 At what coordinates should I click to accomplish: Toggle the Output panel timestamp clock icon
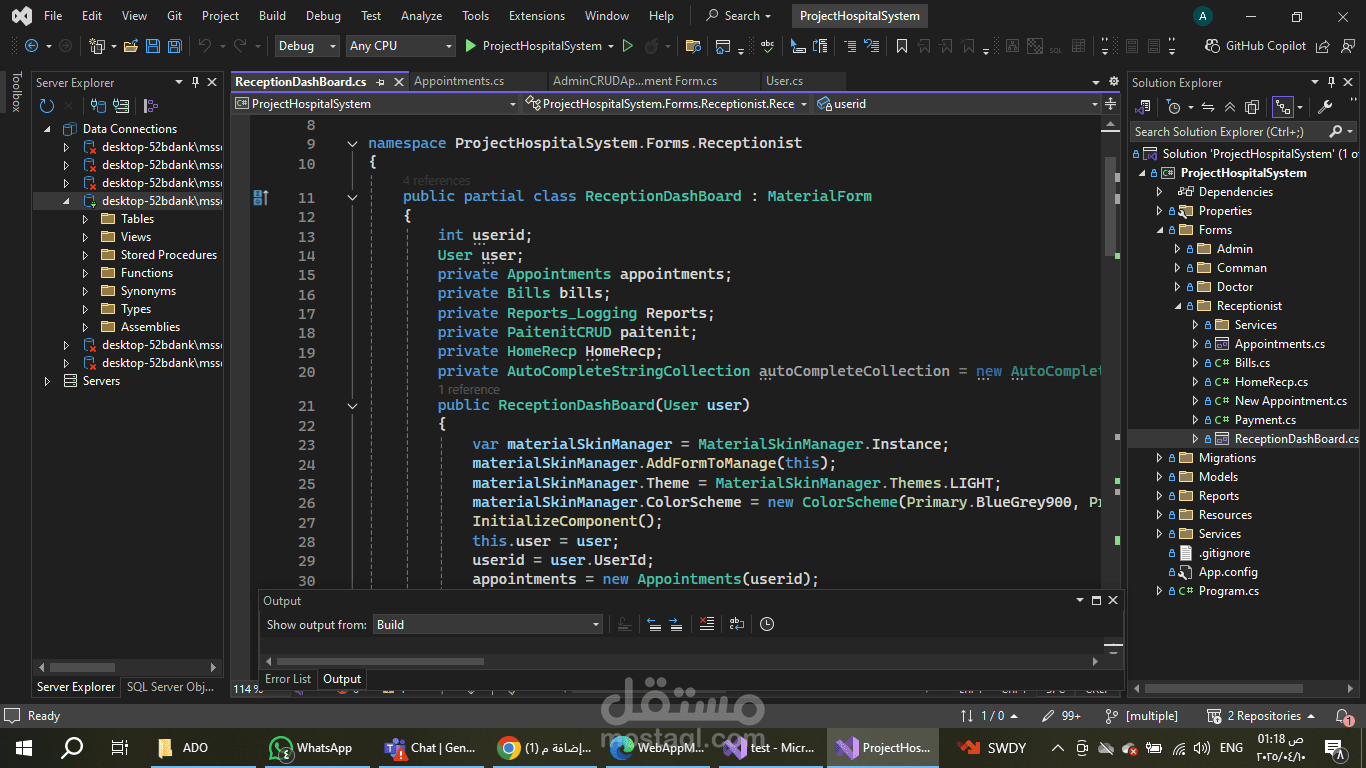tap(767, 624)
